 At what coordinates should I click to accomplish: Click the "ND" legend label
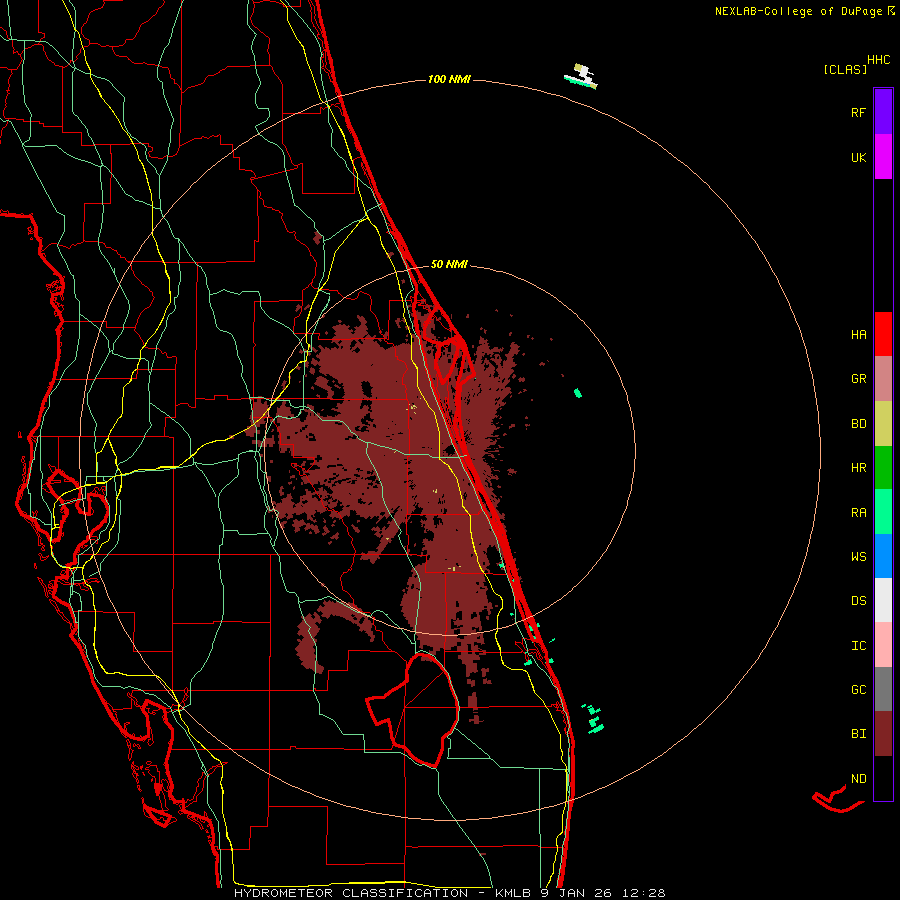click(858, 779)
